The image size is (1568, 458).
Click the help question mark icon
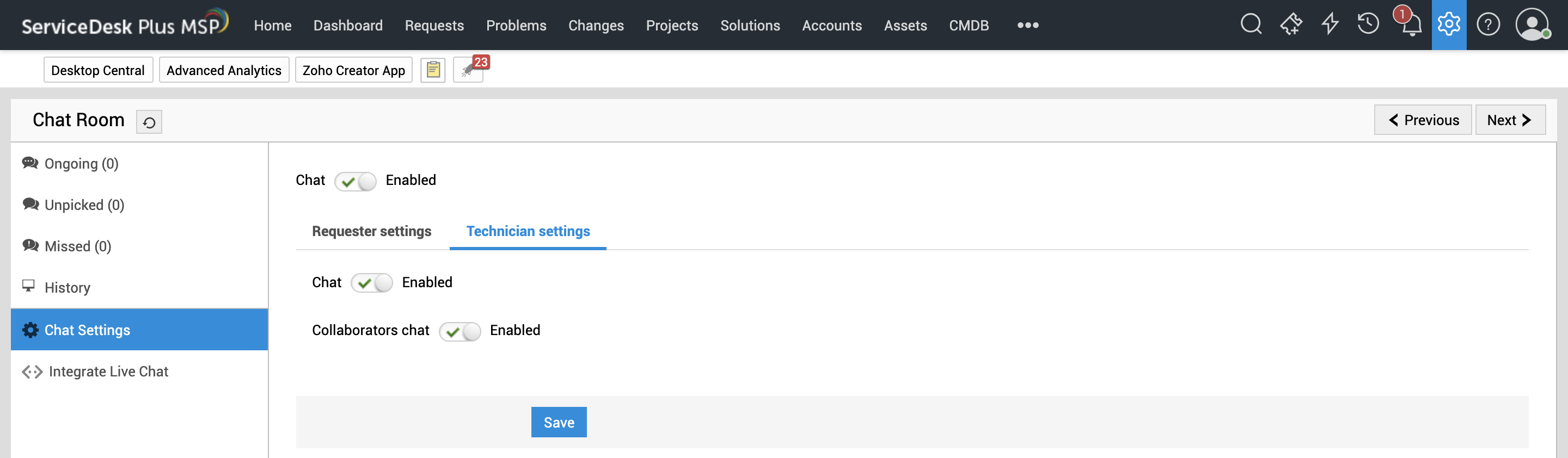coord(1487,25)
